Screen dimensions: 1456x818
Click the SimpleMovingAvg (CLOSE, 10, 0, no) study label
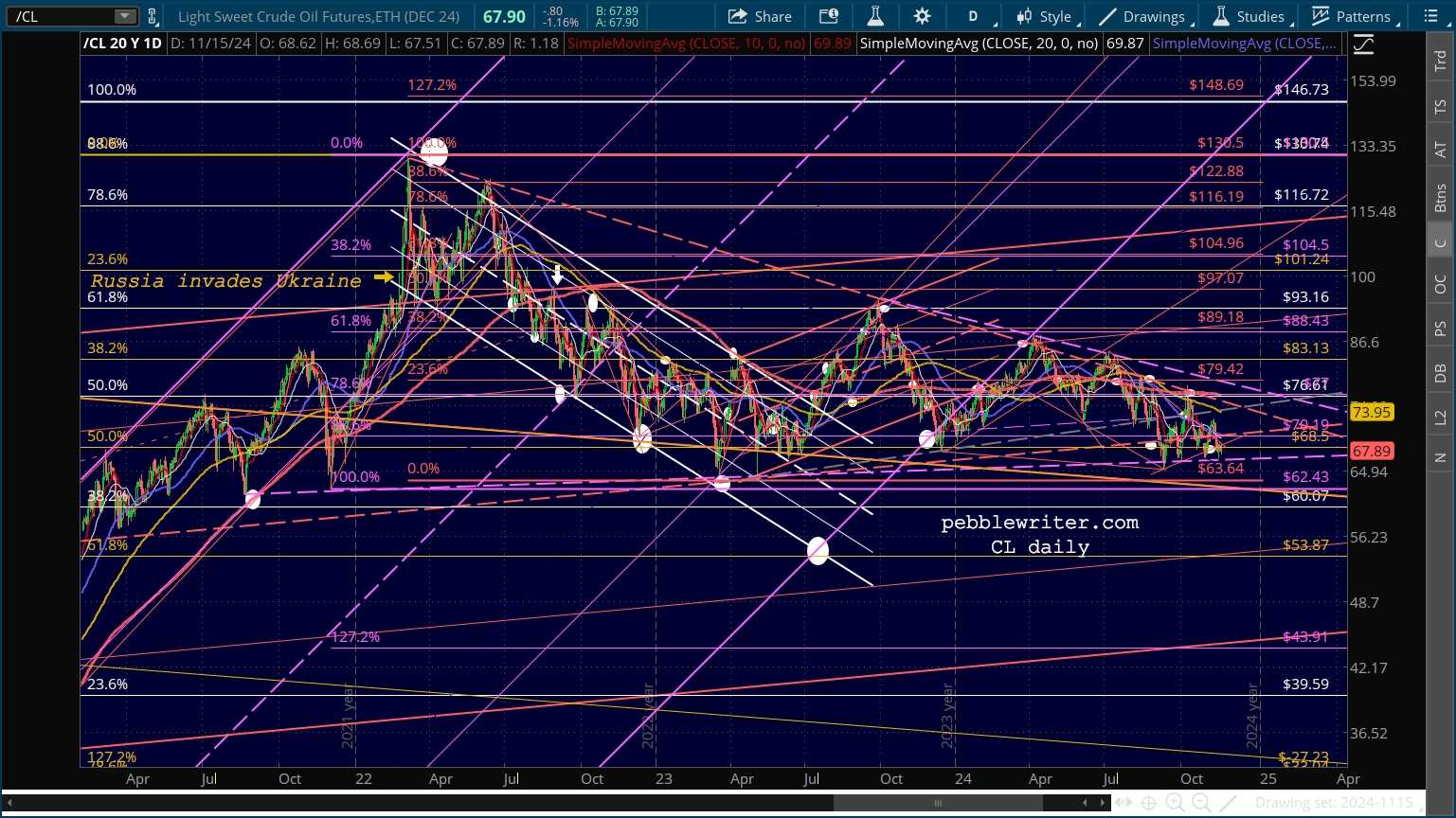[687, 44]
